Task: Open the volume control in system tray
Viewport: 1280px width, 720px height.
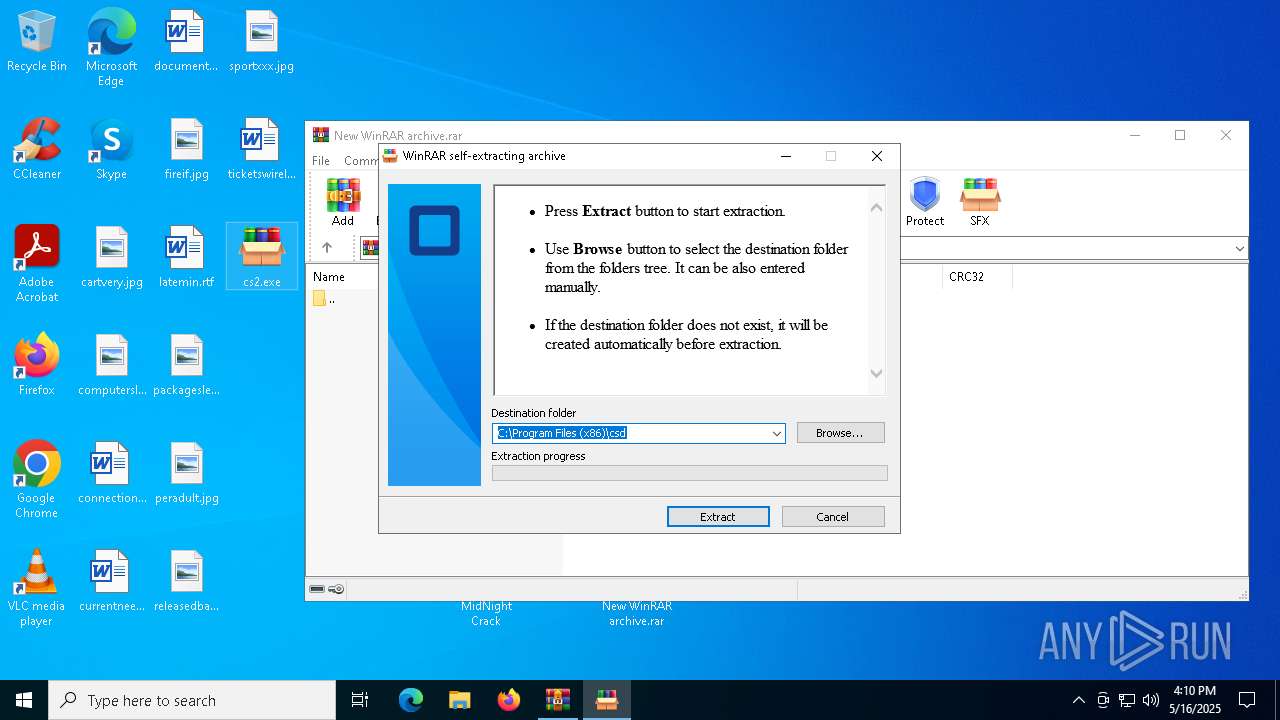Action: pos(1151,700)
